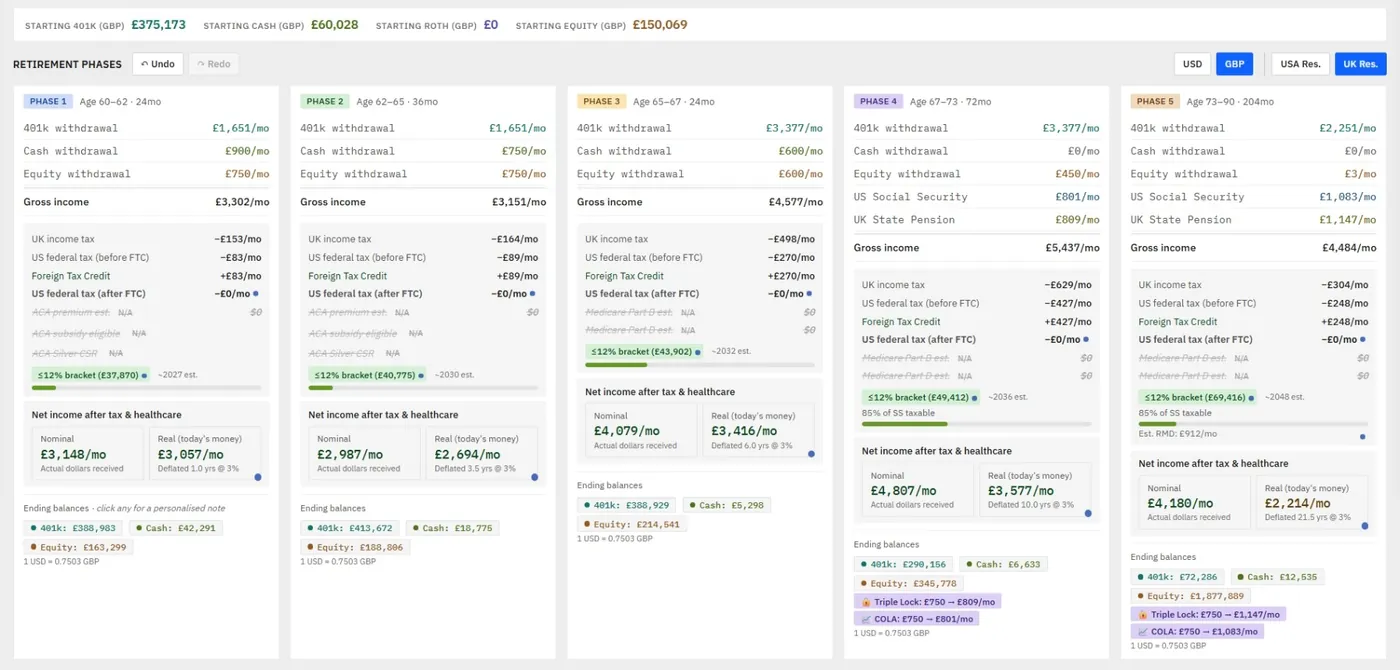Select UK Res. residency option

tap(1360, 64)
